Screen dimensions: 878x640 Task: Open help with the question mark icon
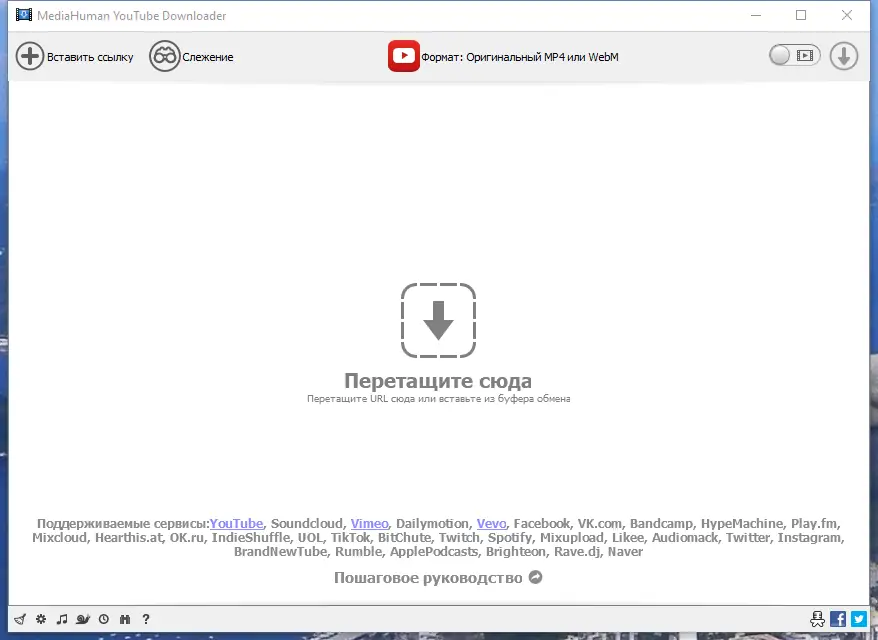[145, 619]
